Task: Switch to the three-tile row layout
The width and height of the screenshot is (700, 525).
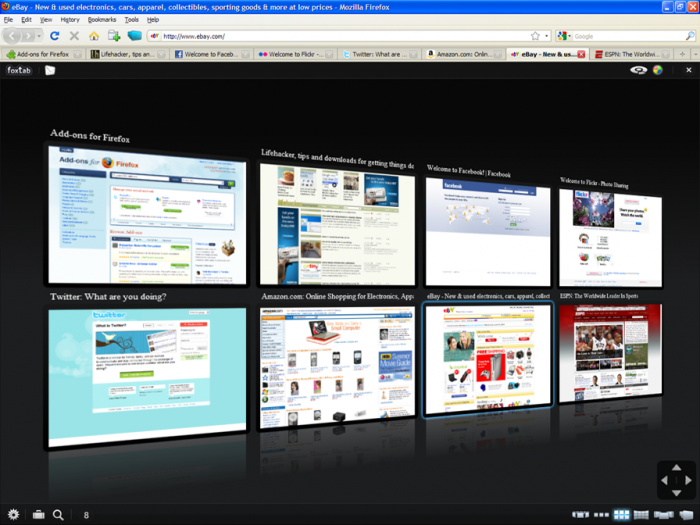Action: tap(601, 515)
